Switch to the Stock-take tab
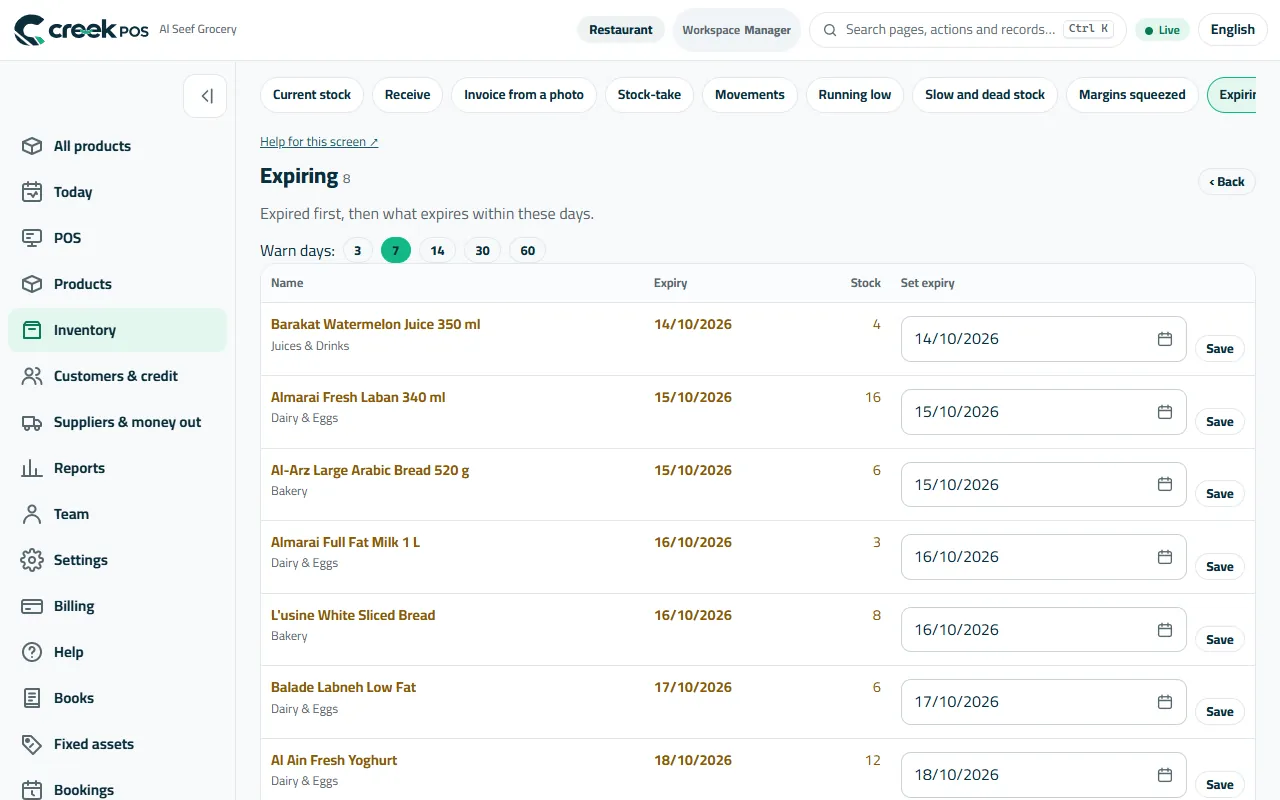This screenshot has height=800, width=1280. coord(649,95)
